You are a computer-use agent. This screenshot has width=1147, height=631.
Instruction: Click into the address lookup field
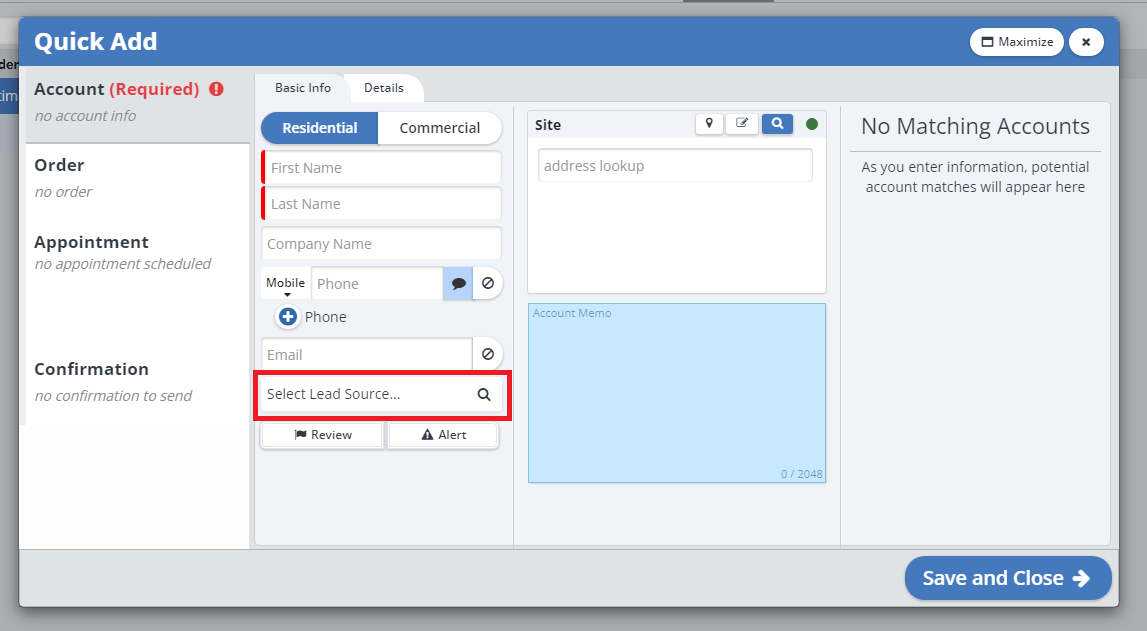coord(675,166)
